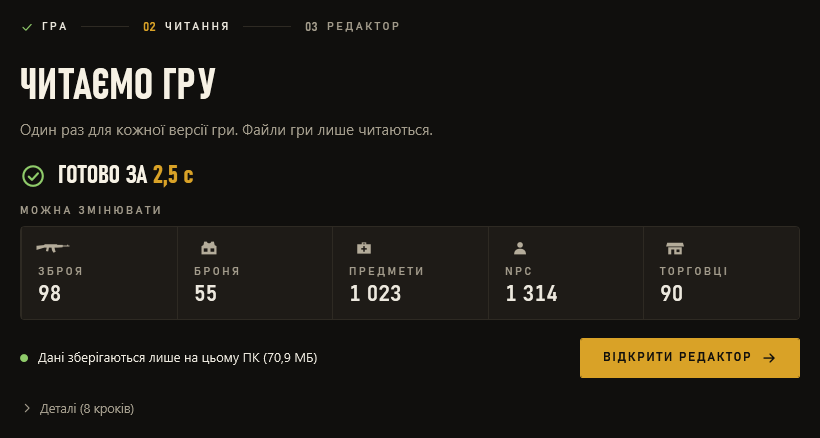
Task: Click the arrow icon on Відкрити редактор
Action: (x=769, y=358)
